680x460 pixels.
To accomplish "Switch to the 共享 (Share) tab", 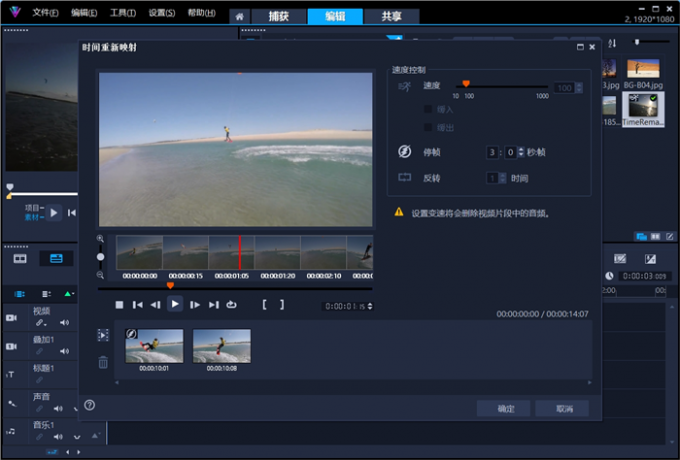I will (391, 16).
